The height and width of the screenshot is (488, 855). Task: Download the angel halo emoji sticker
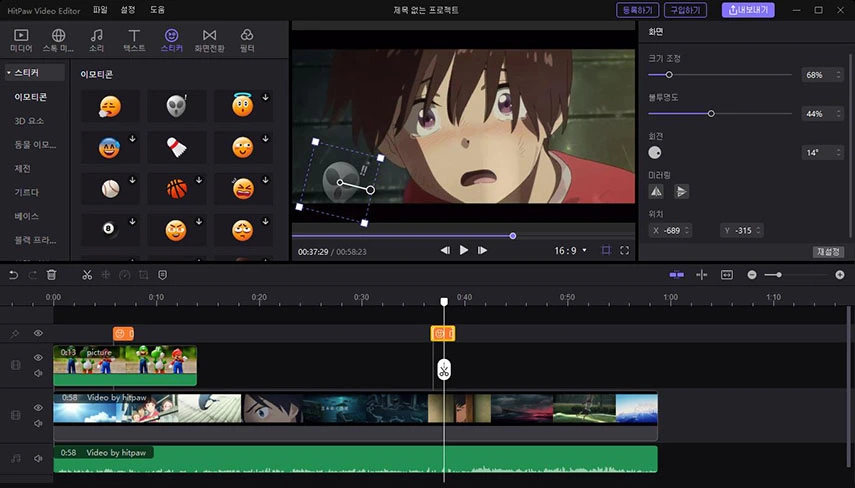[x=266, y=98]
